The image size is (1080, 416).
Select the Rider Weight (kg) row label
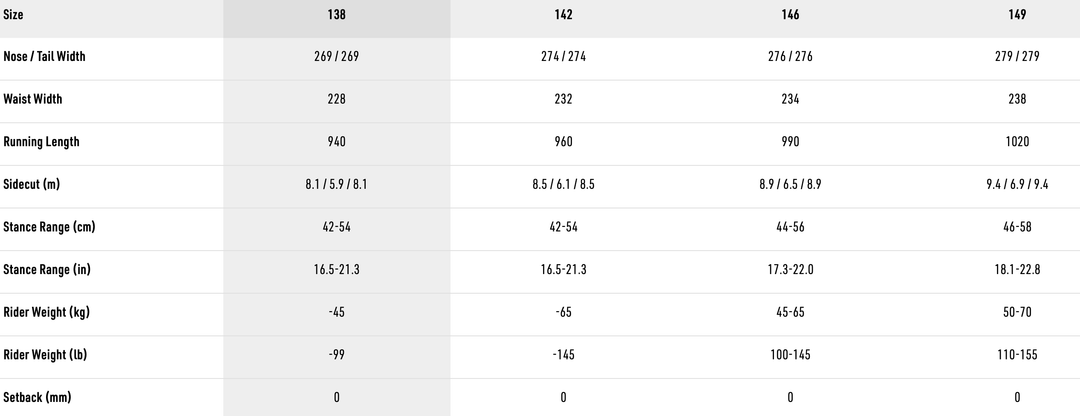pyautogui.click(x=47, y=313)
